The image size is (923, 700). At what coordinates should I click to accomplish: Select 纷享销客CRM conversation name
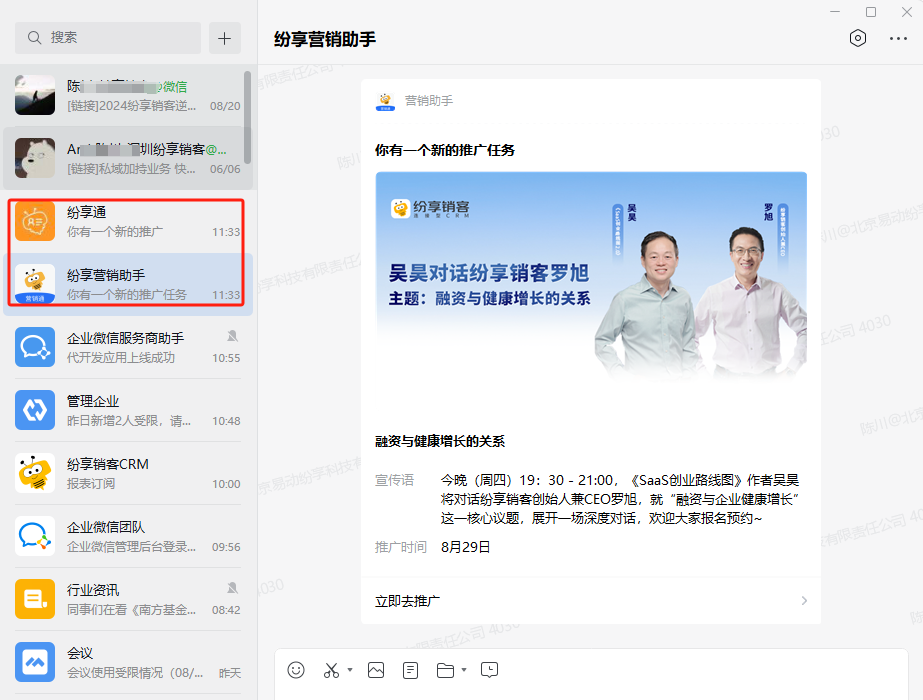108,465
